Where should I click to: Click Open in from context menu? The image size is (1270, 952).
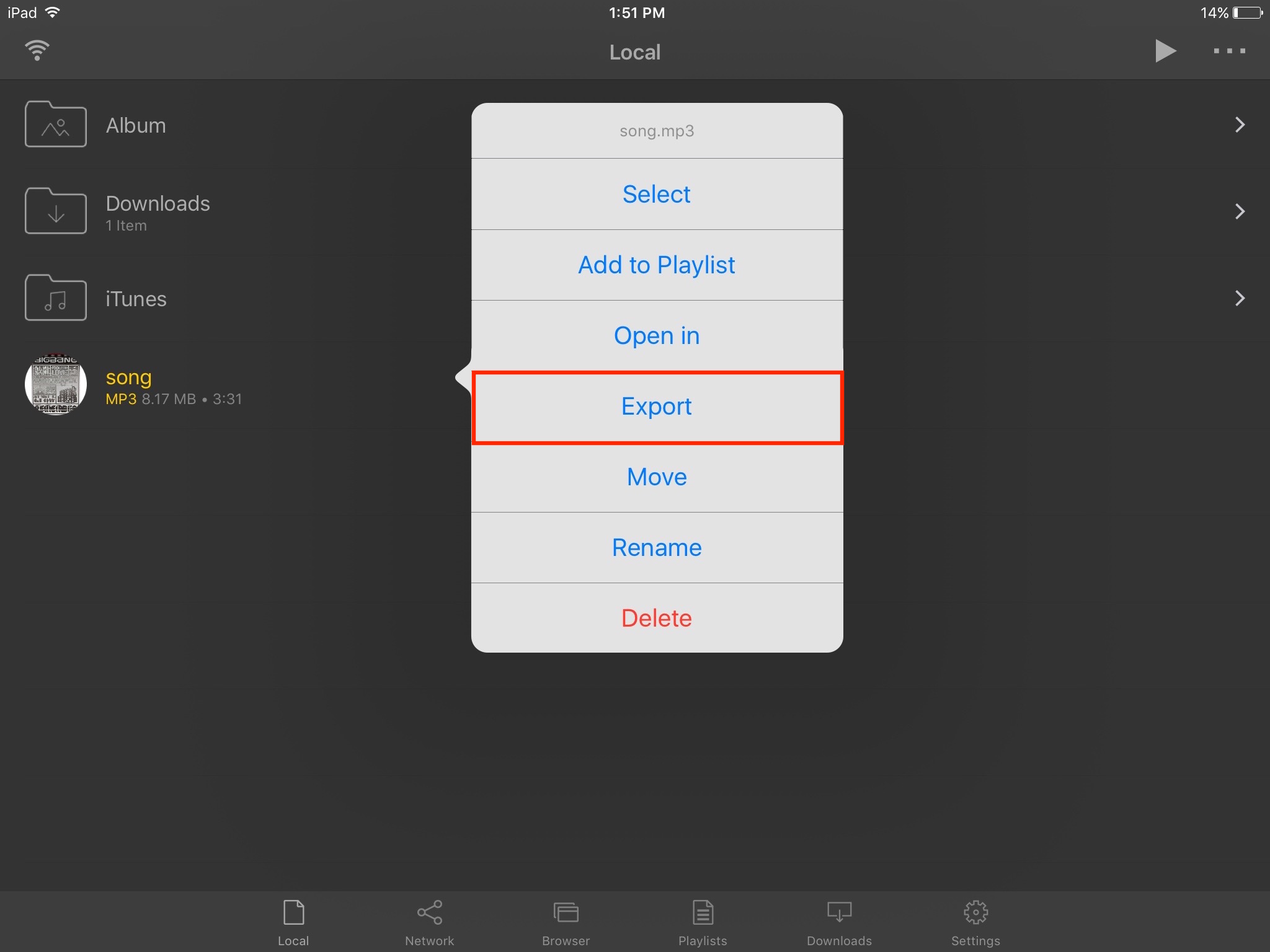(x=656, y=335)
